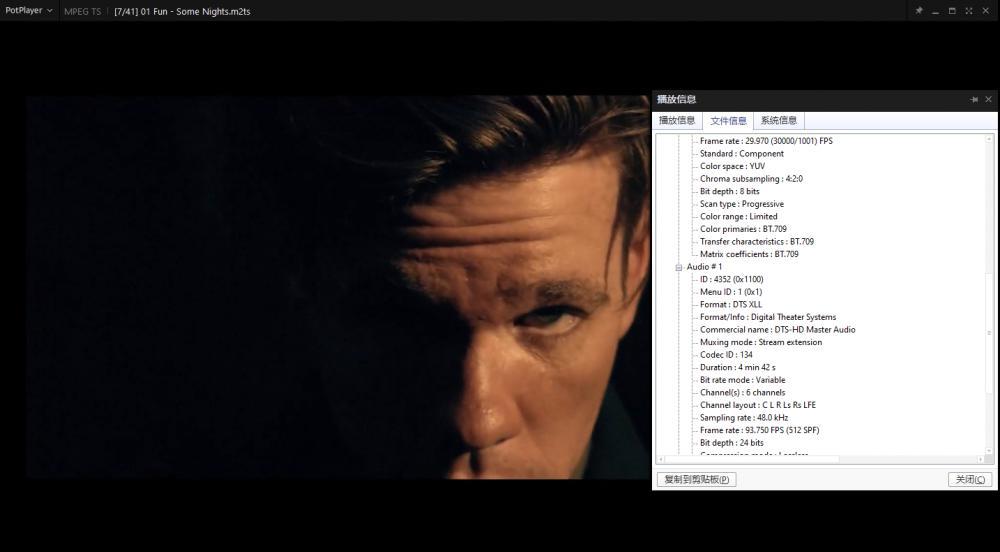Collapse the Audio #1 tree node
Image resolution: width=1000 pixels, height=552 pixels.
point(679,267)
